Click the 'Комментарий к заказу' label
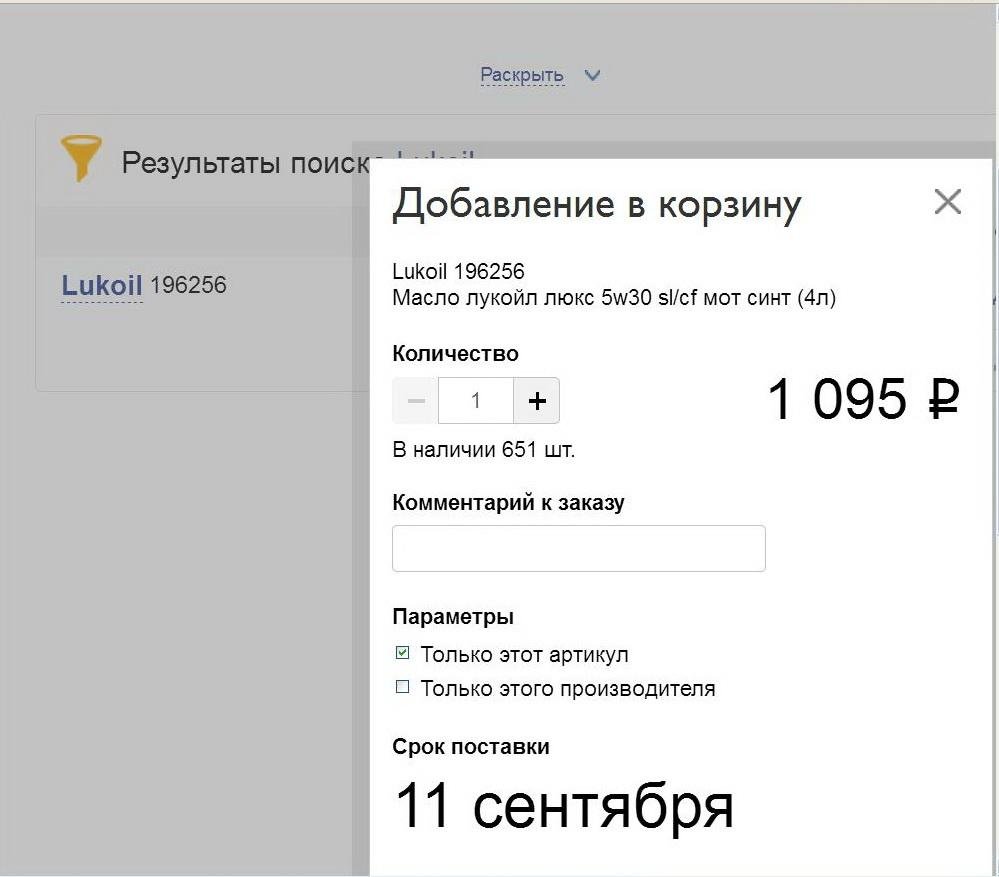Viewport: 999px width, 877px height. click(508, 503)
